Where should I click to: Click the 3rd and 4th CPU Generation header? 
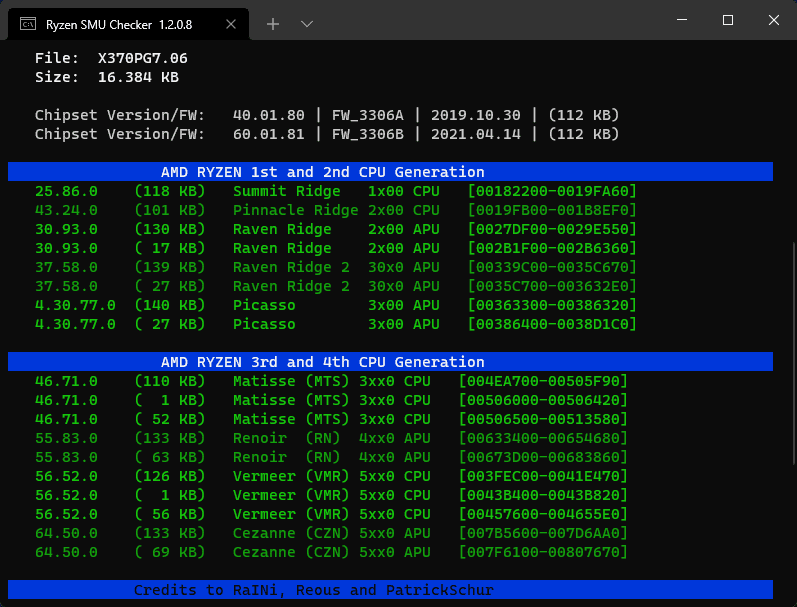[x=390, y=362]
